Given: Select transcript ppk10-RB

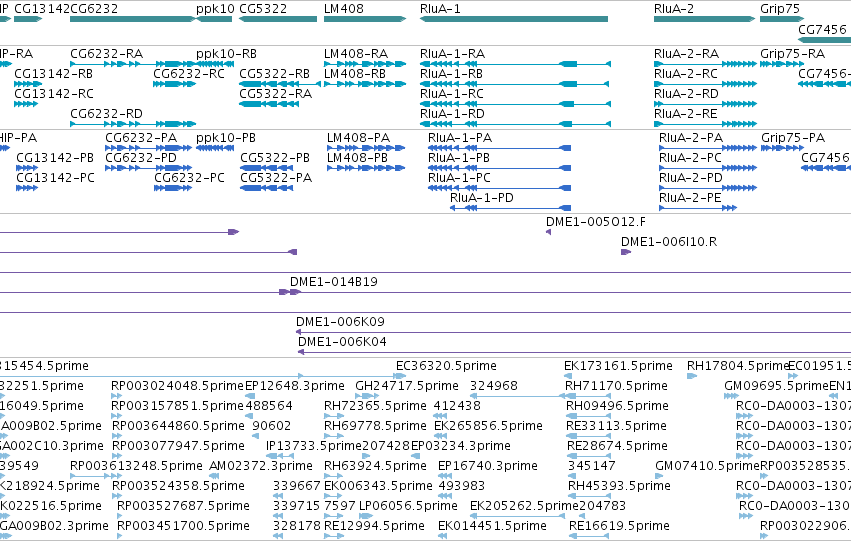Looking at the screenshot, I should click(215, 64).
